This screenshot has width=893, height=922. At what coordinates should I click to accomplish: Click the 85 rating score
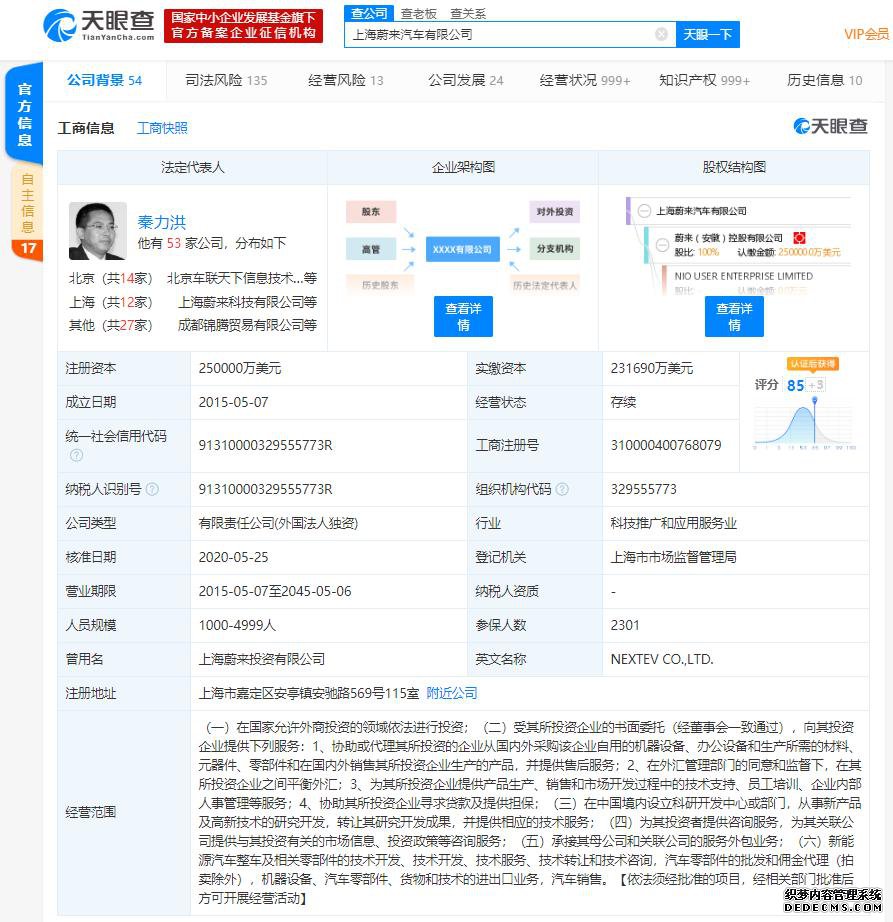tap(795, 385)
